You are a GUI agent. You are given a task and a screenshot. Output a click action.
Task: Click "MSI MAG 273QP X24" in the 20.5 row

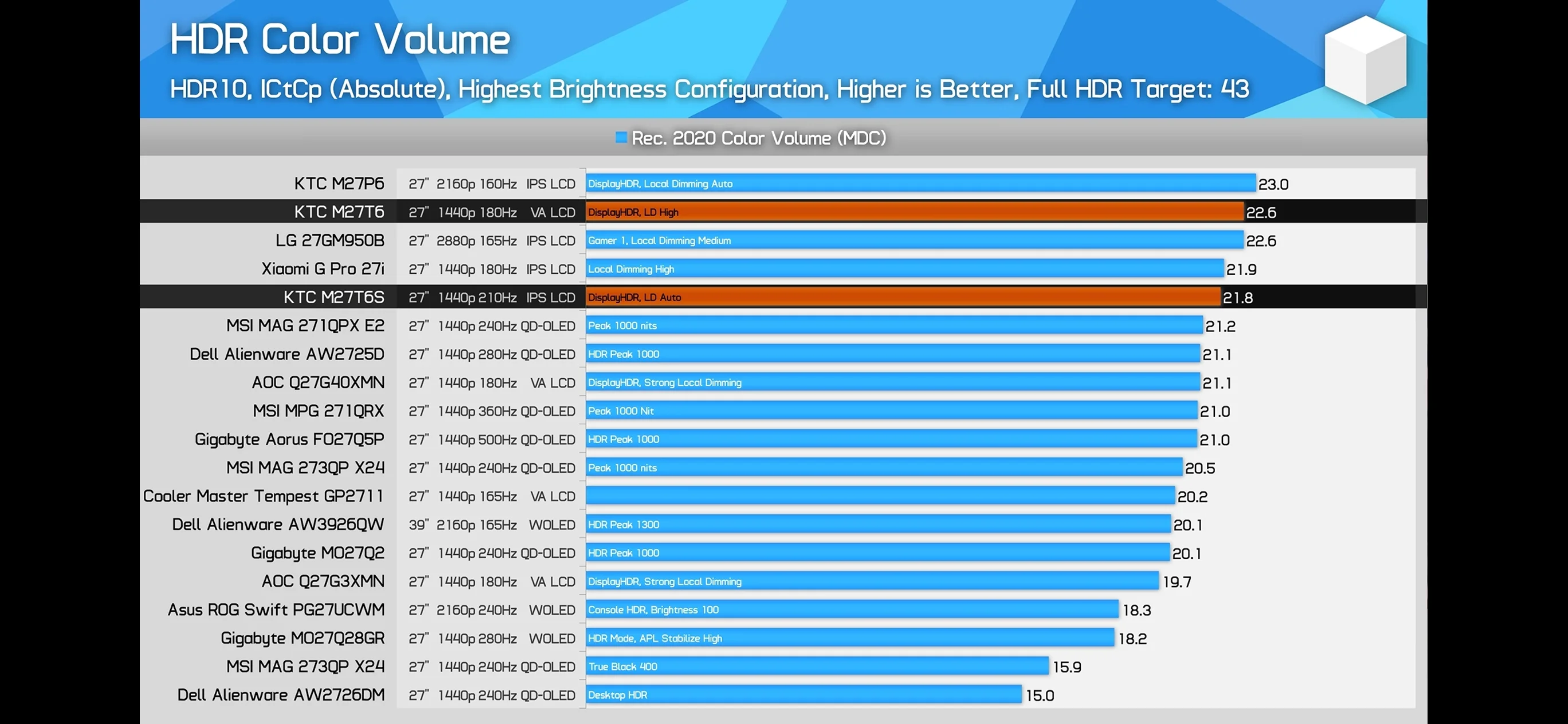(305, 467)
